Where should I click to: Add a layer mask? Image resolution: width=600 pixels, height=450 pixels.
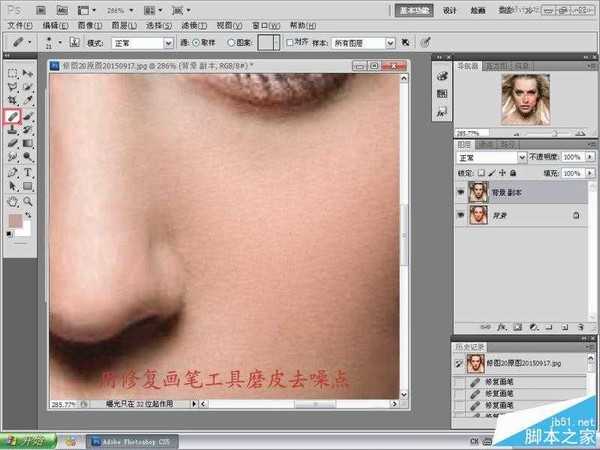[517, 327]
